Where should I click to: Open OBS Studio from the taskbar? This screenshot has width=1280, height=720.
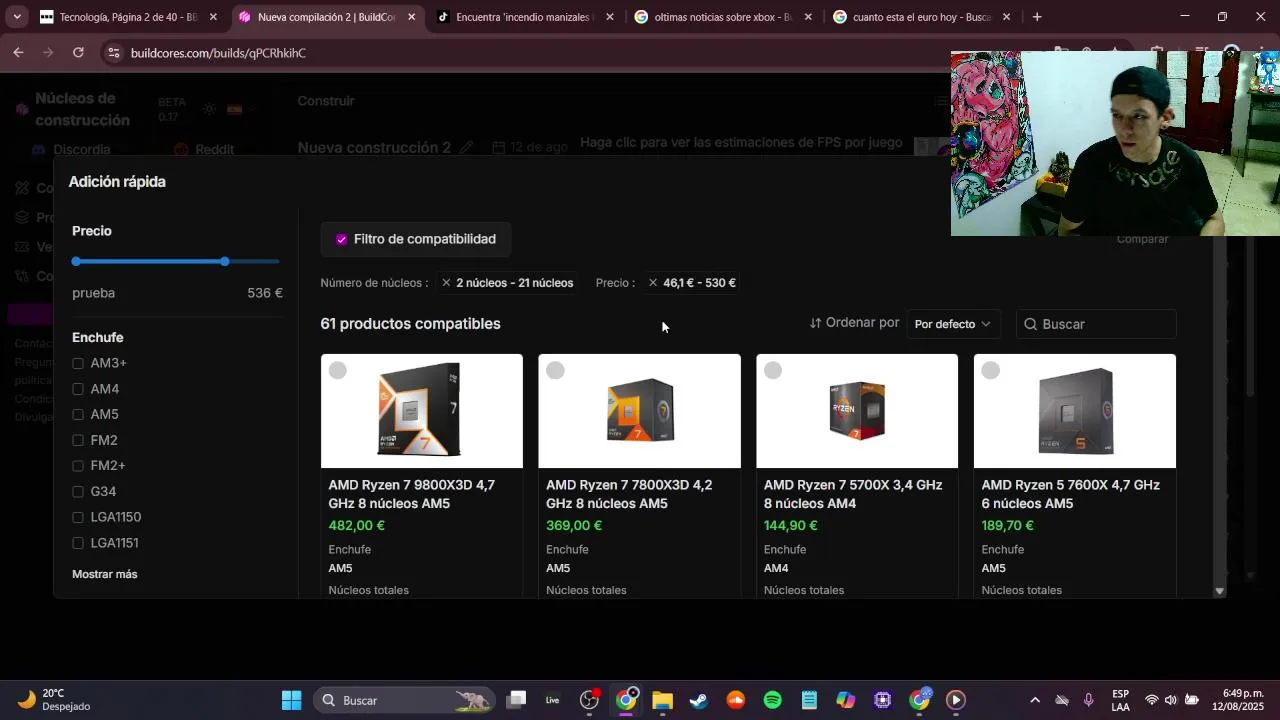589,700
